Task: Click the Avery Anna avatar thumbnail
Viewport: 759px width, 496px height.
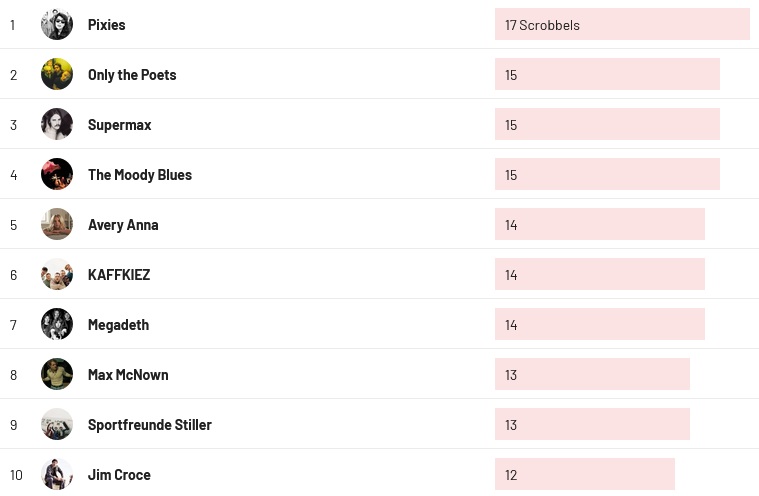Action: [x=57, y=224]
